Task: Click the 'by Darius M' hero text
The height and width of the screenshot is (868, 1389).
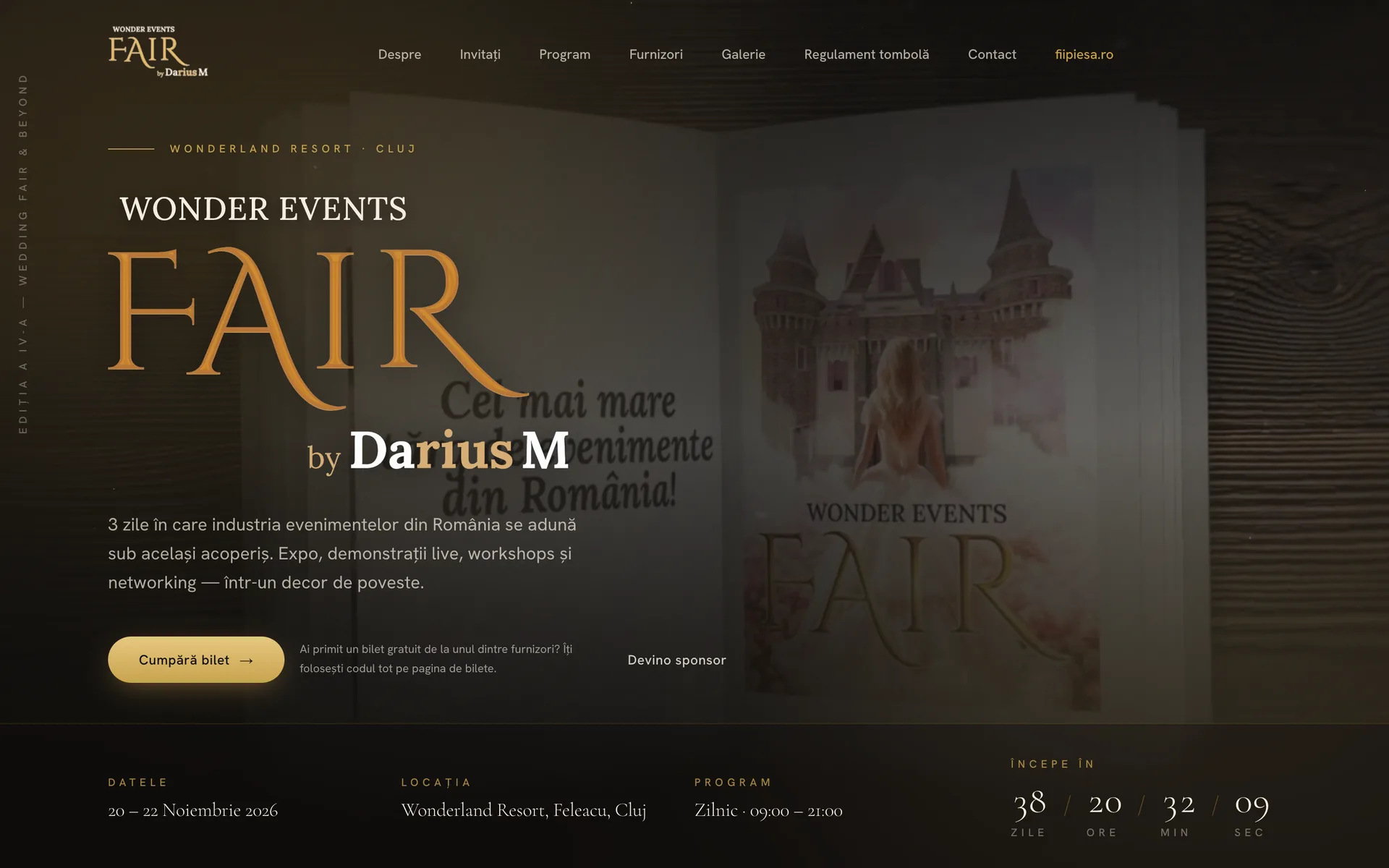Action: click(x=438, y=451)
